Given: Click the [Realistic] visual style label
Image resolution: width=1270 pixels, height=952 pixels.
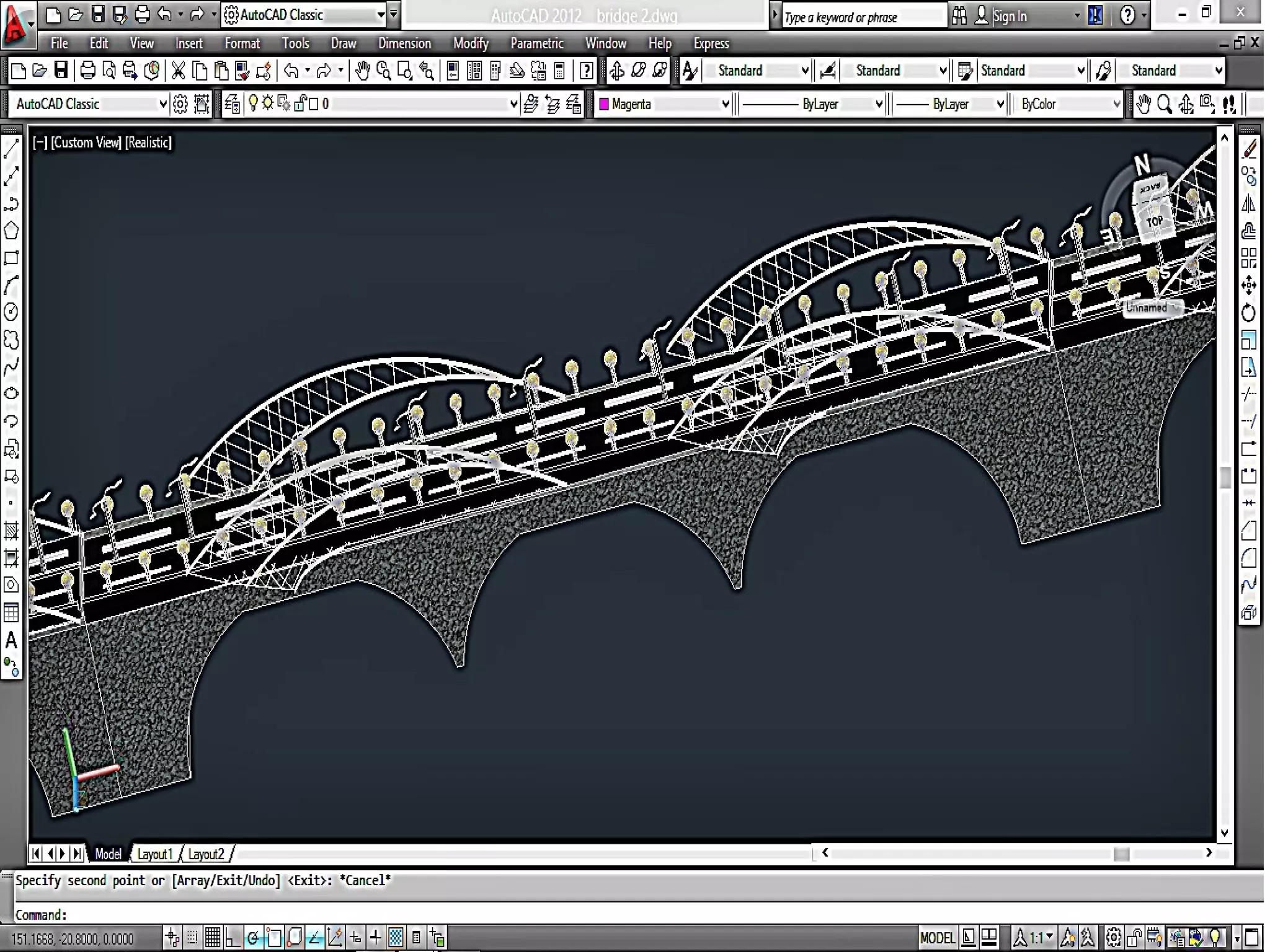Looking at the screenshot, I should pos(148,143).
